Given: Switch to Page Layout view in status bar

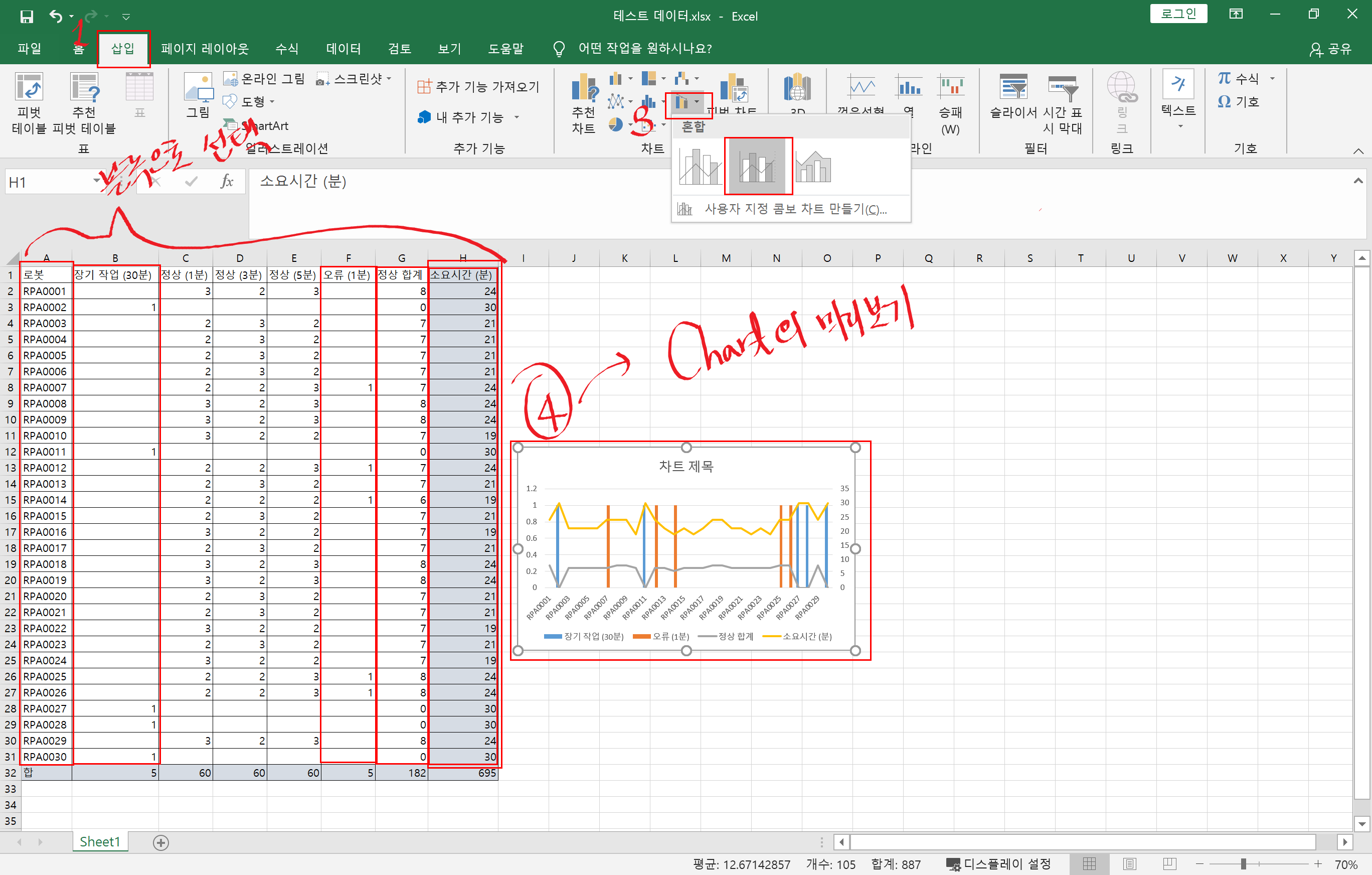Looking at the screenshot, I should coord(1129,863).
